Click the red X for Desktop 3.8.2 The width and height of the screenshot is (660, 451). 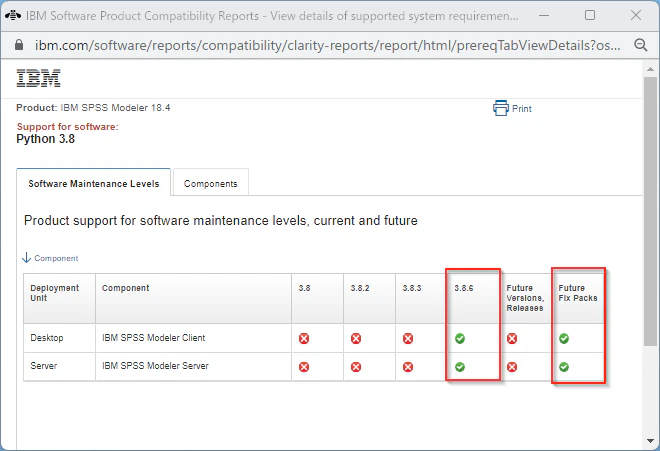click(356, 339)
